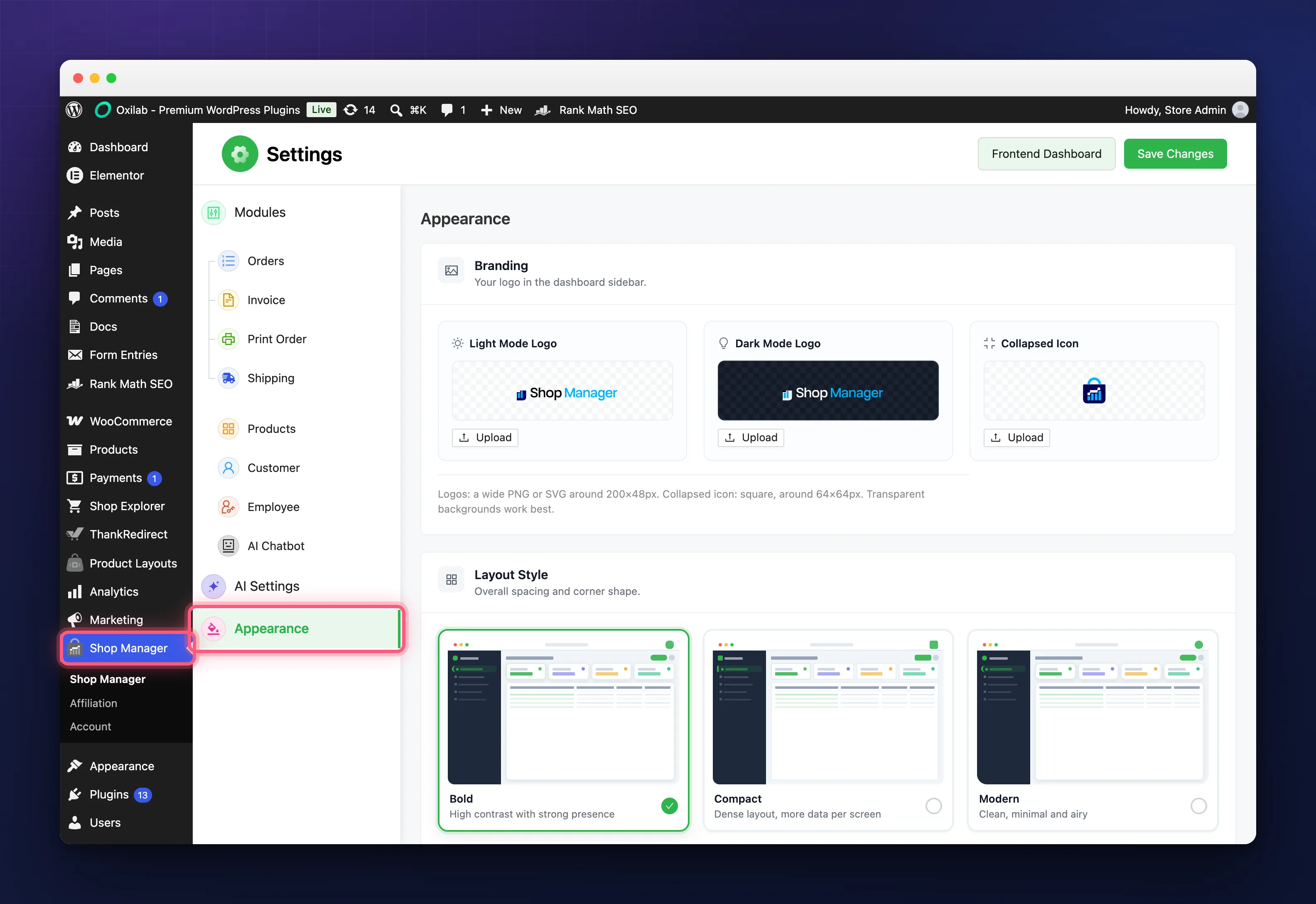Click the AI Chatbot robot icon
This screenshot has height=904, width=1316.
[x=228, y=546]
